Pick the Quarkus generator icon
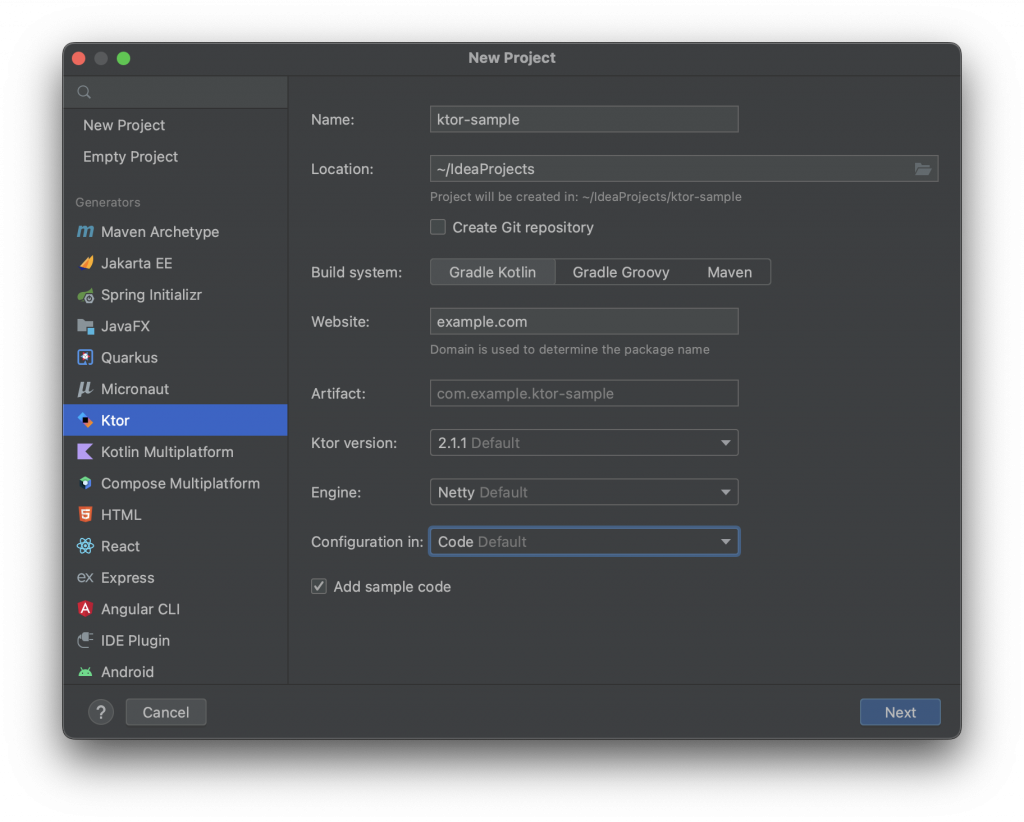This screenshot has width=1024, height=822. [x=86, y=358]
